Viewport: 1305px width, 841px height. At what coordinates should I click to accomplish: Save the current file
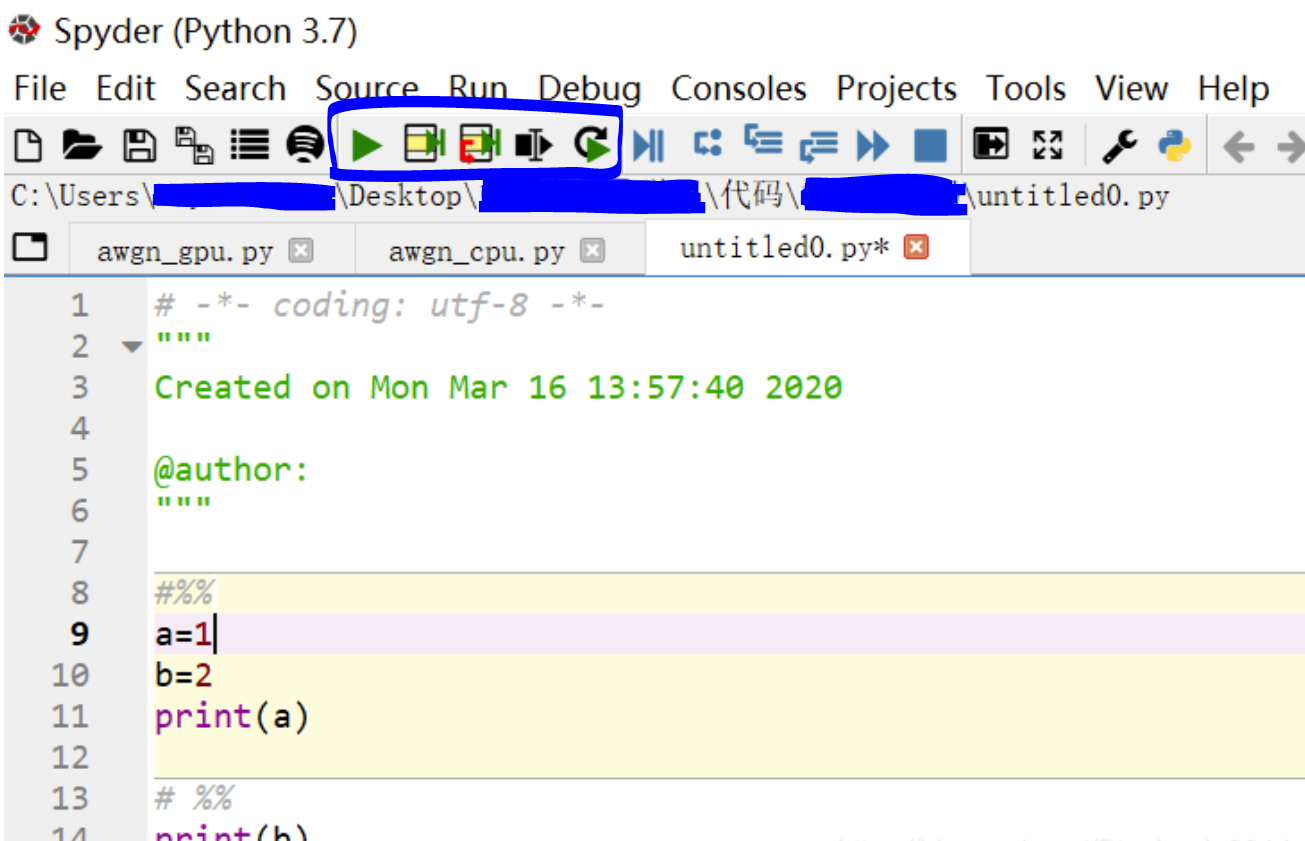(139, 146)
